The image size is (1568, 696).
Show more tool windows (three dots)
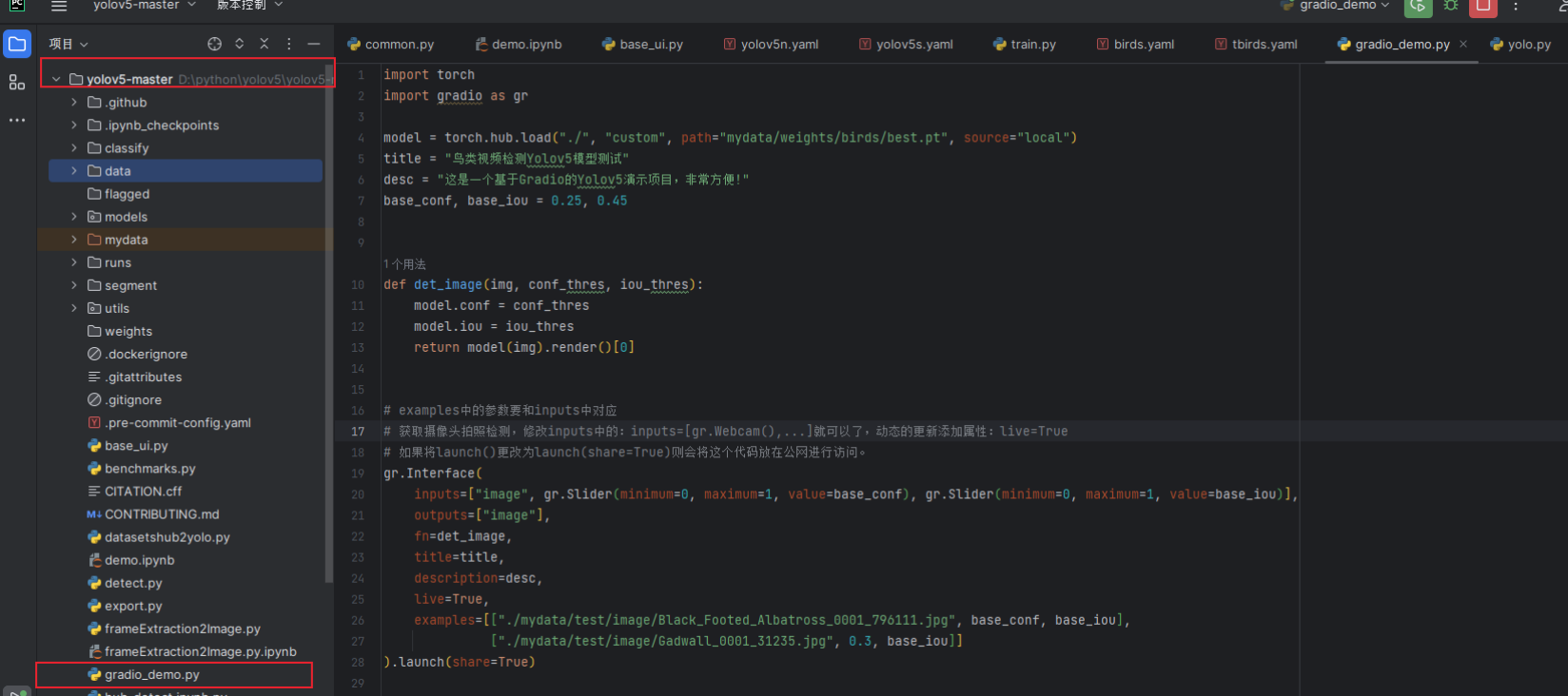click(x=17, y=121)
